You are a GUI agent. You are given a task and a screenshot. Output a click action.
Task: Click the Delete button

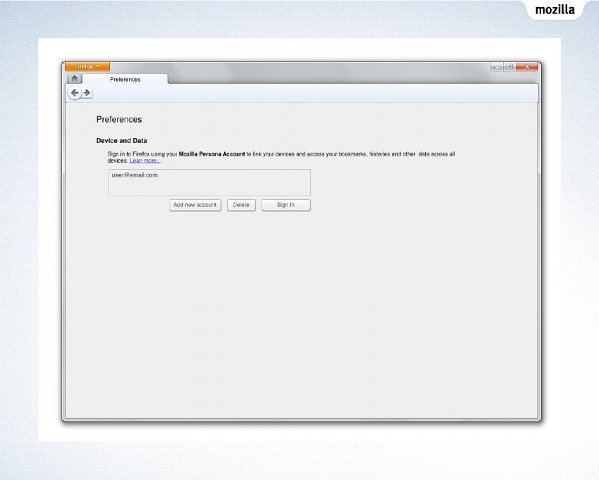241,205
